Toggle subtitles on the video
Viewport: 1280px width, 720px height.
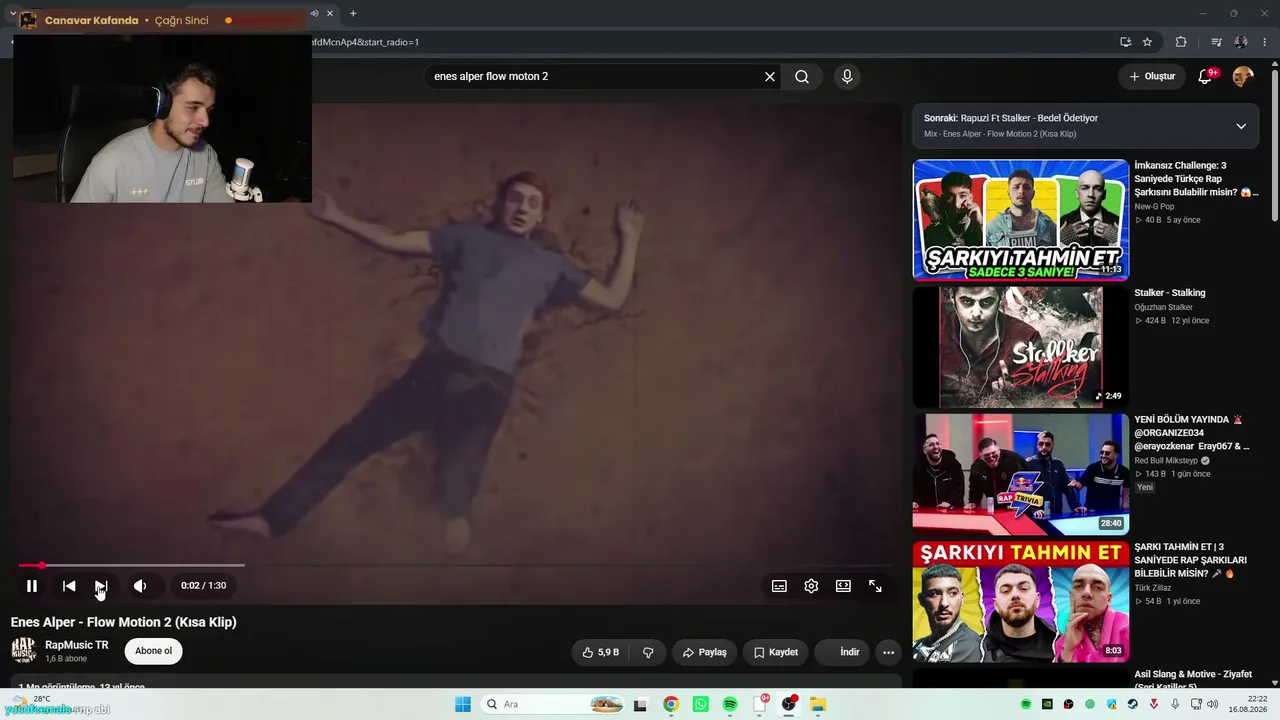coord(779,586)
